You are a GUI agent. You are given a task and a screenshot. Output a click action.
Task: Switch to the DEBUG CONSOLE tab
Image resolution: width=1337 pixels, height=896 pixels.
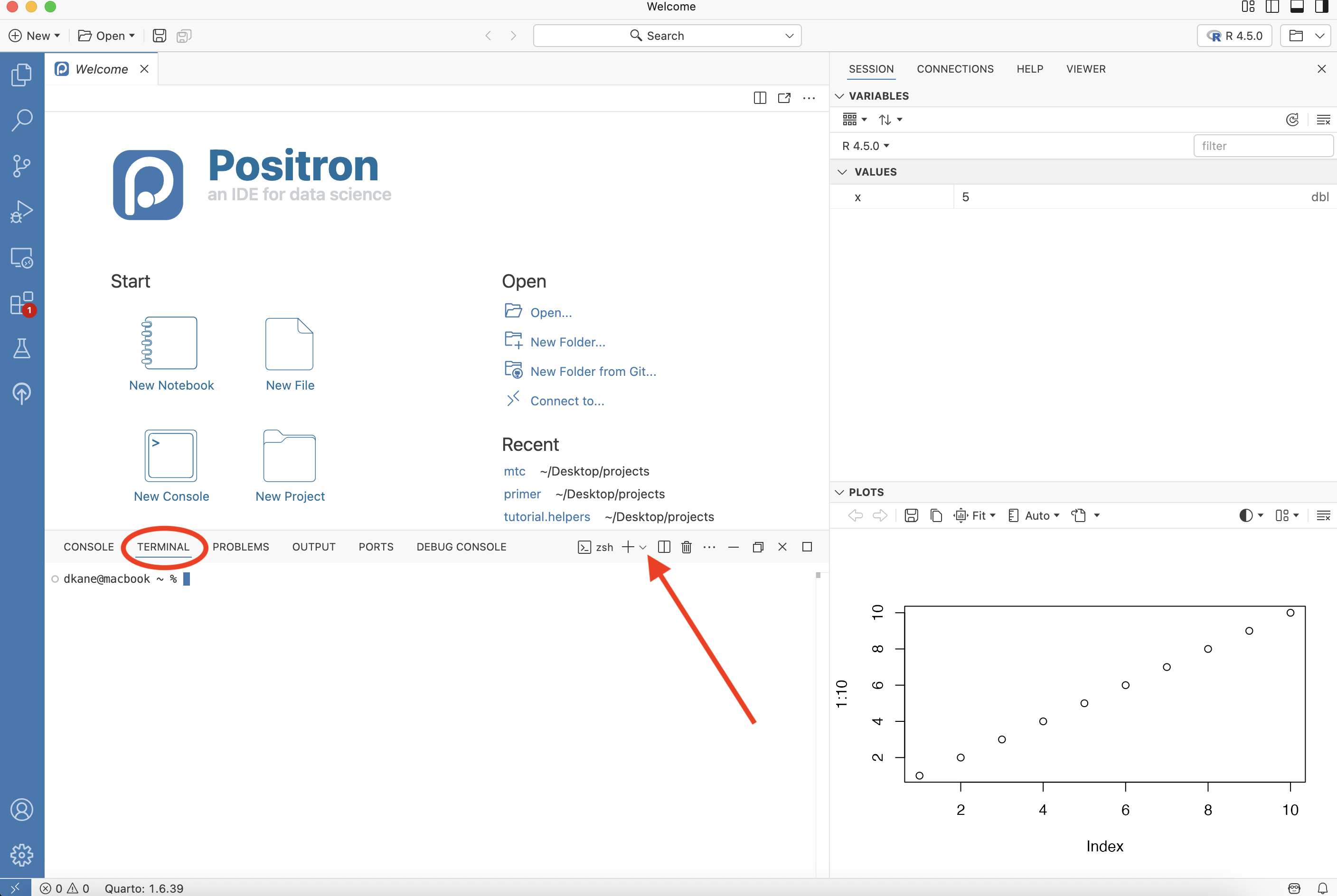click(x=461, y=547)
